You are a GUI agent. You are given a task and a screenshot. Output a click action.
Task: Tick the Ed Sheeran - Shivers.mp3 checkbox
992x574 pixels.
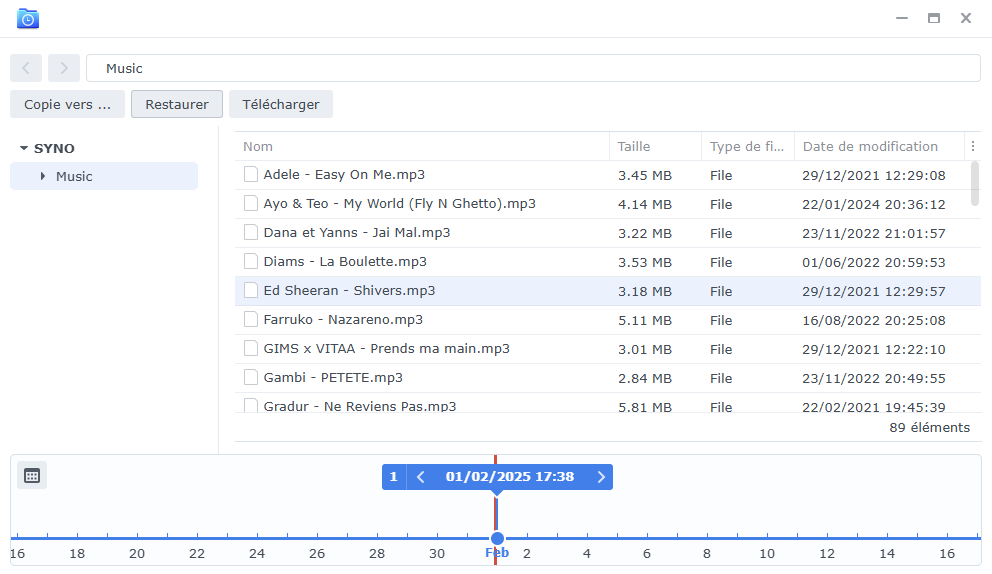point(251,290)
